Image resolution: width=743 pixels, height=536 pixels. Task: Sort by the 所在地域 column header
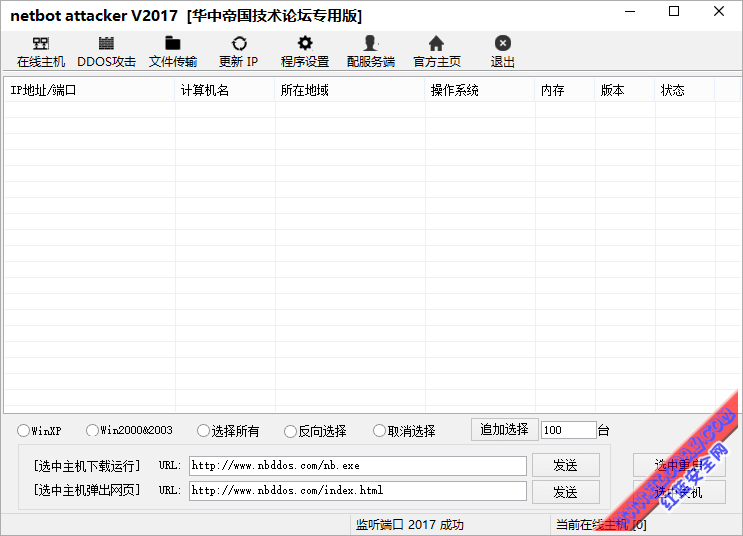click(350, 90)
